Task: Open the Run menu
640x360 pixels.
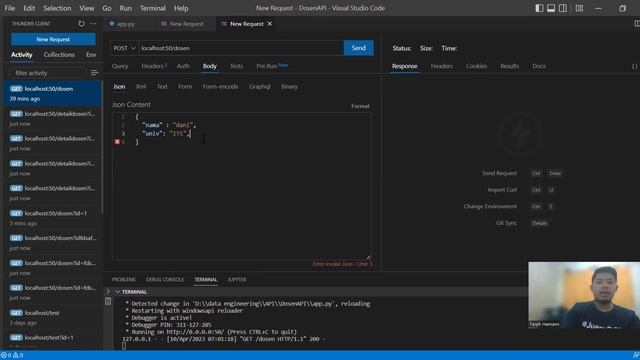Action: (x=126, y=8)
